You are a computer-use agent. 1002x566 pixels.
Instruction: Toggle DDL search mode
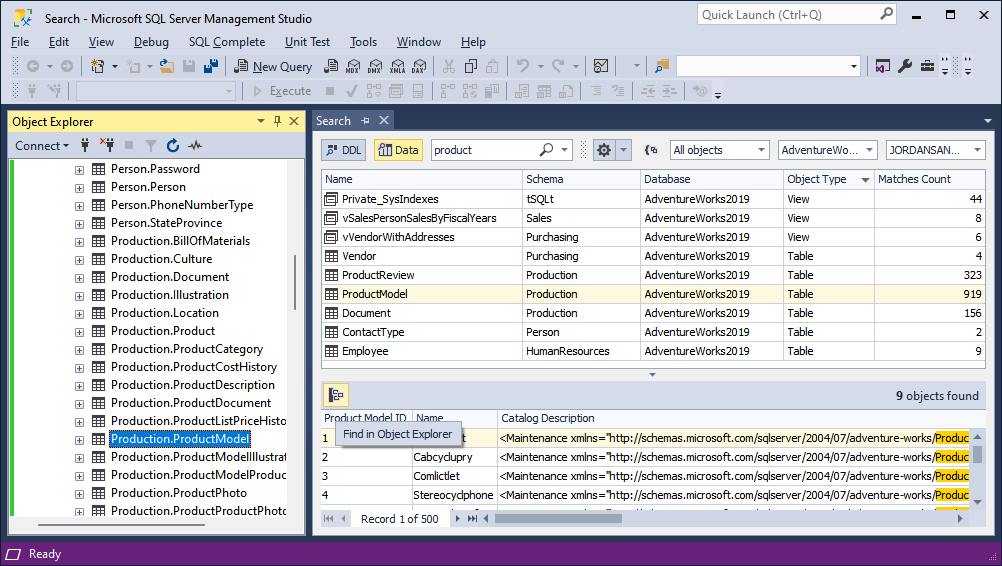[343, 150]
